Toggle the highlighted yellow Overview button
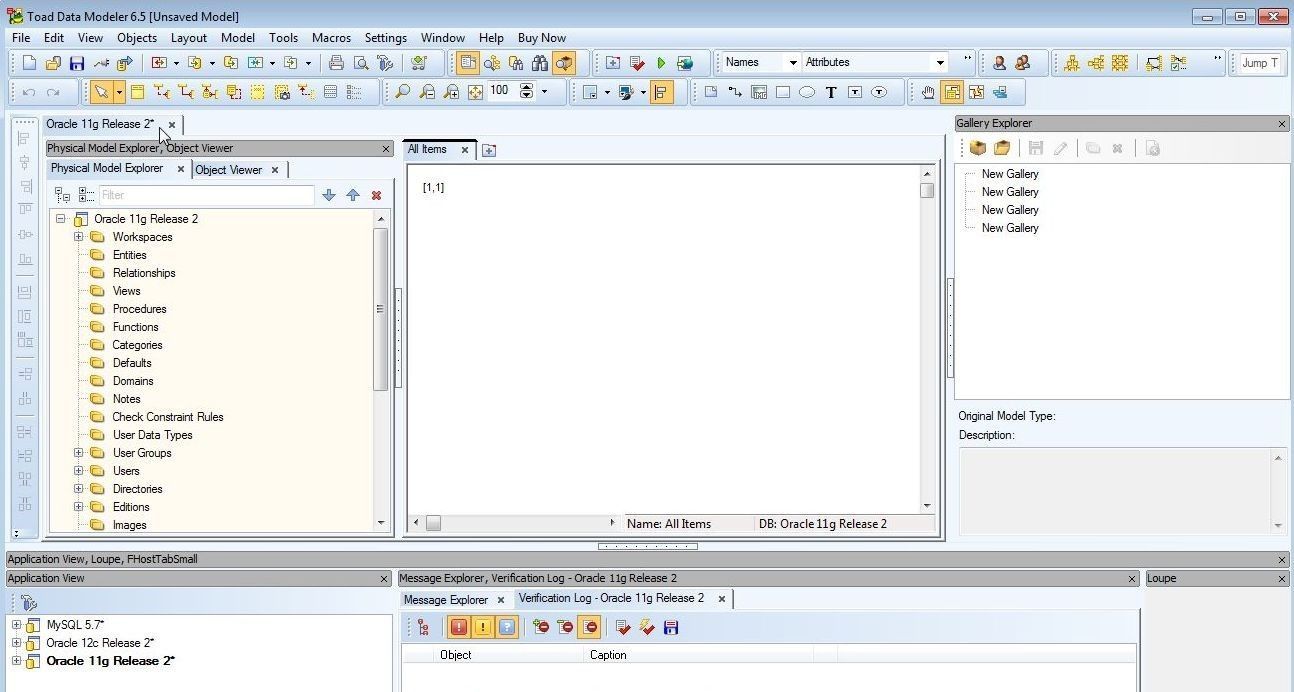Screen dimensions: 1294x692 (x=952, y=92)
